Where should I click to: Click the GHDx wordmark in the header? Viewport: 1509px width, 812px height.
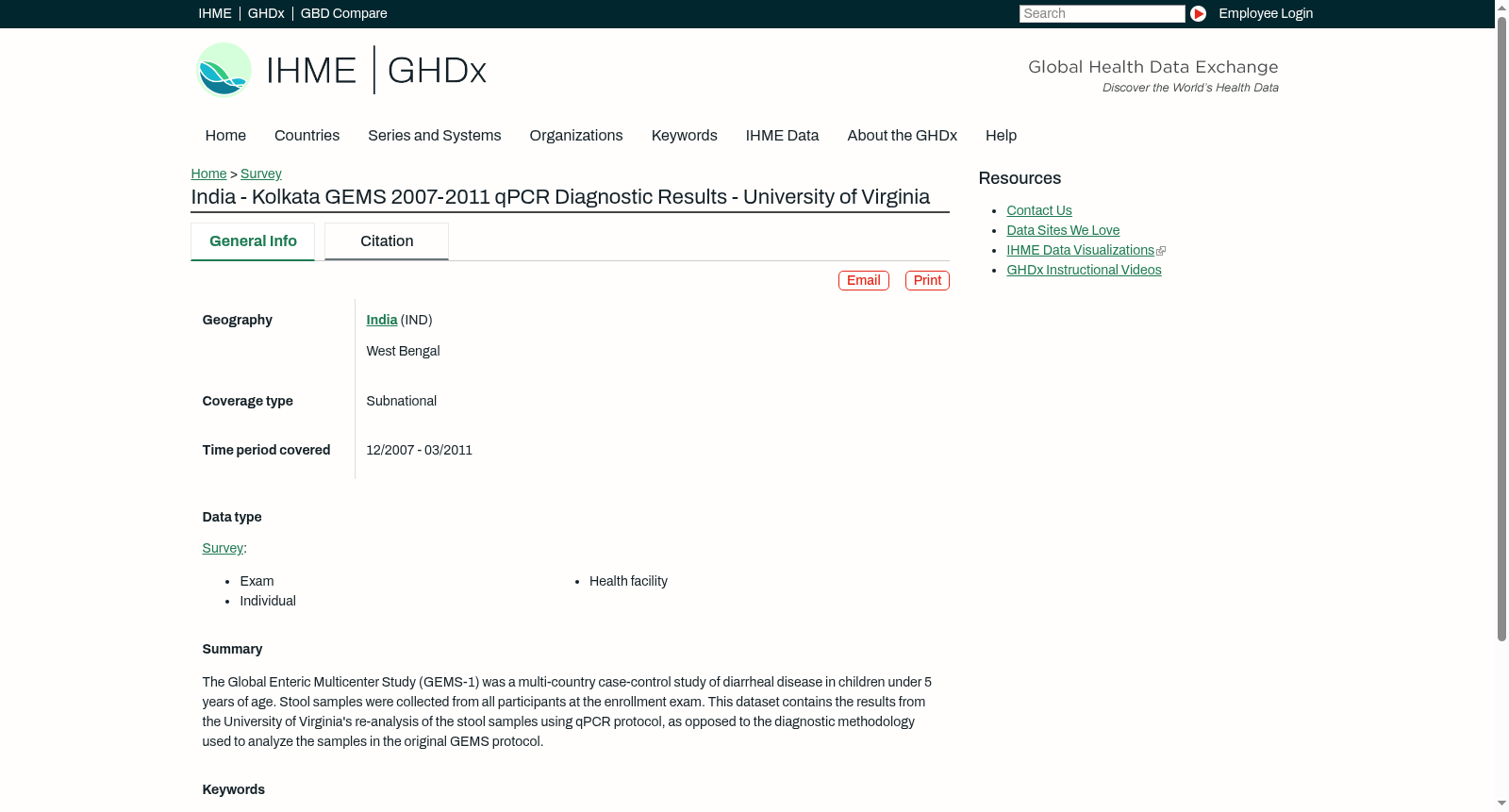(437, 71)
